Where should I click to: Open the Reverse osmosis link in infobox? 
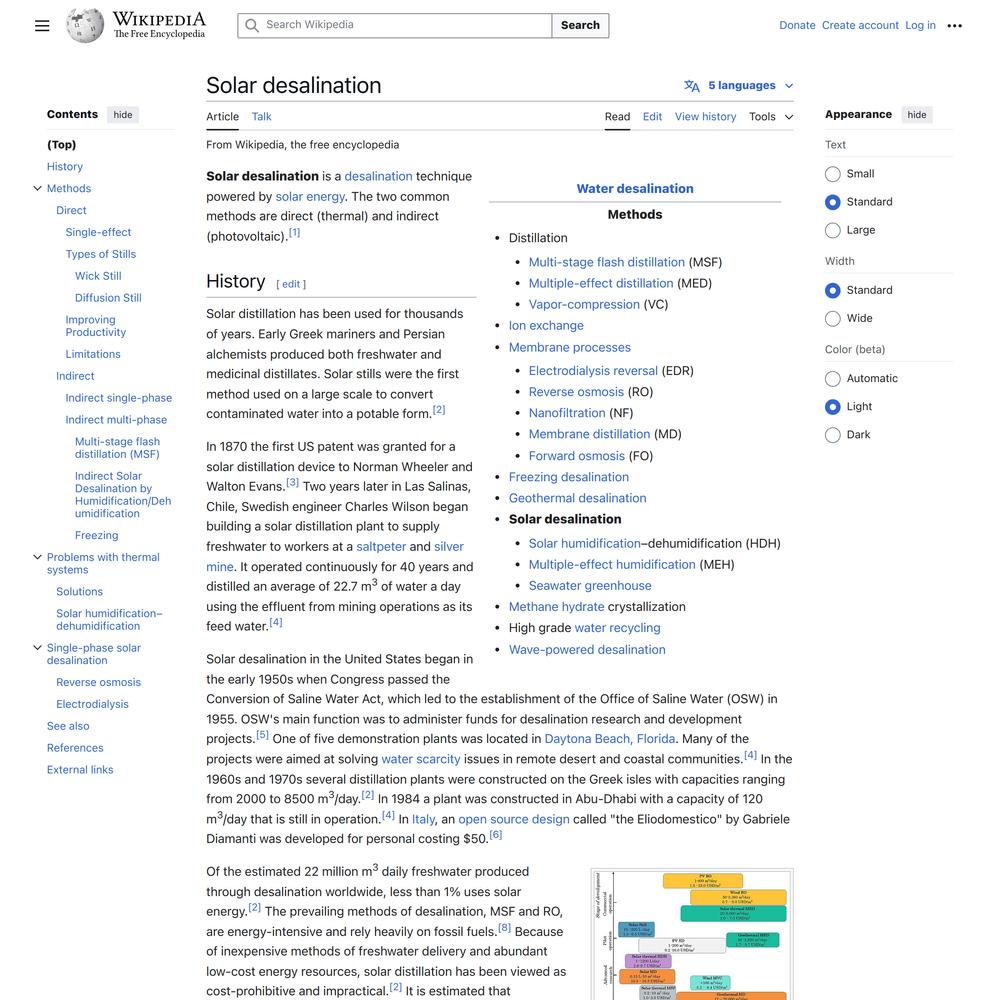click(x=577, y=392)
